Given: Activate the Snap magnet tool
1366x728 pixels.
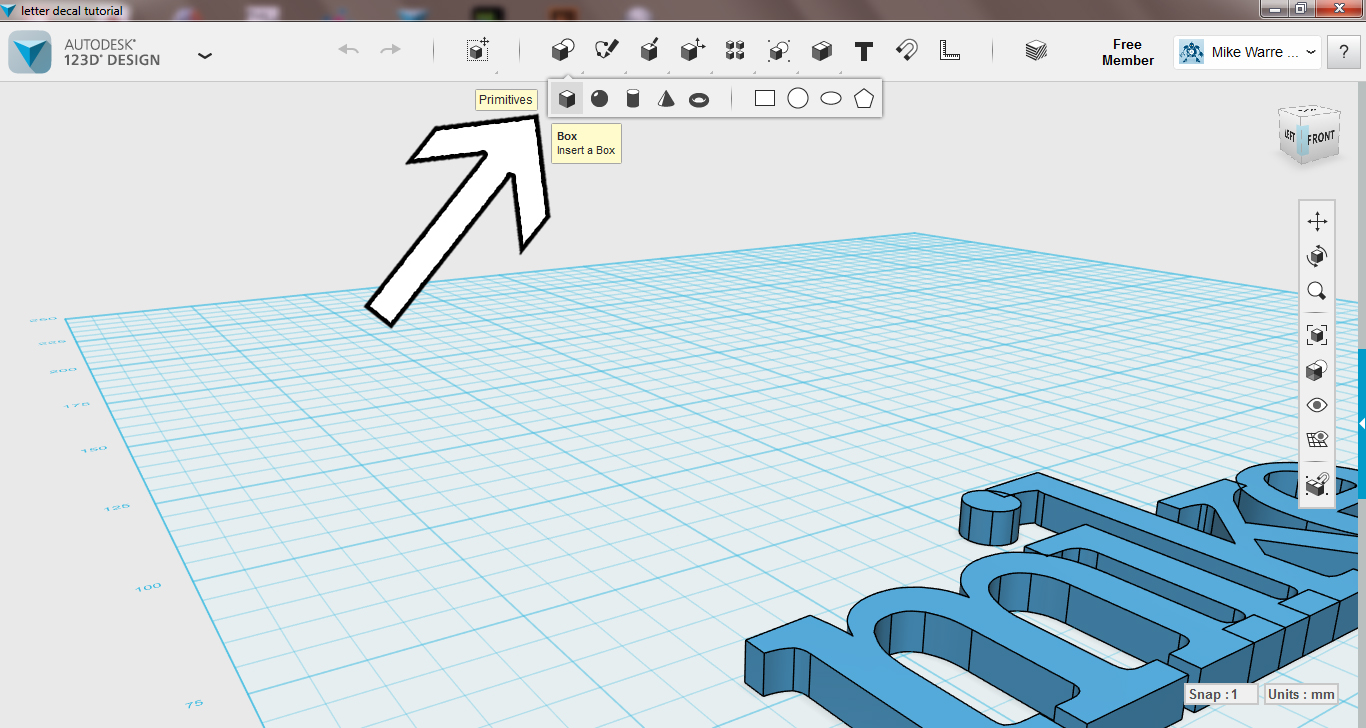Looking at the screenshot, I should pyautogui.click(x=907, y=51).
